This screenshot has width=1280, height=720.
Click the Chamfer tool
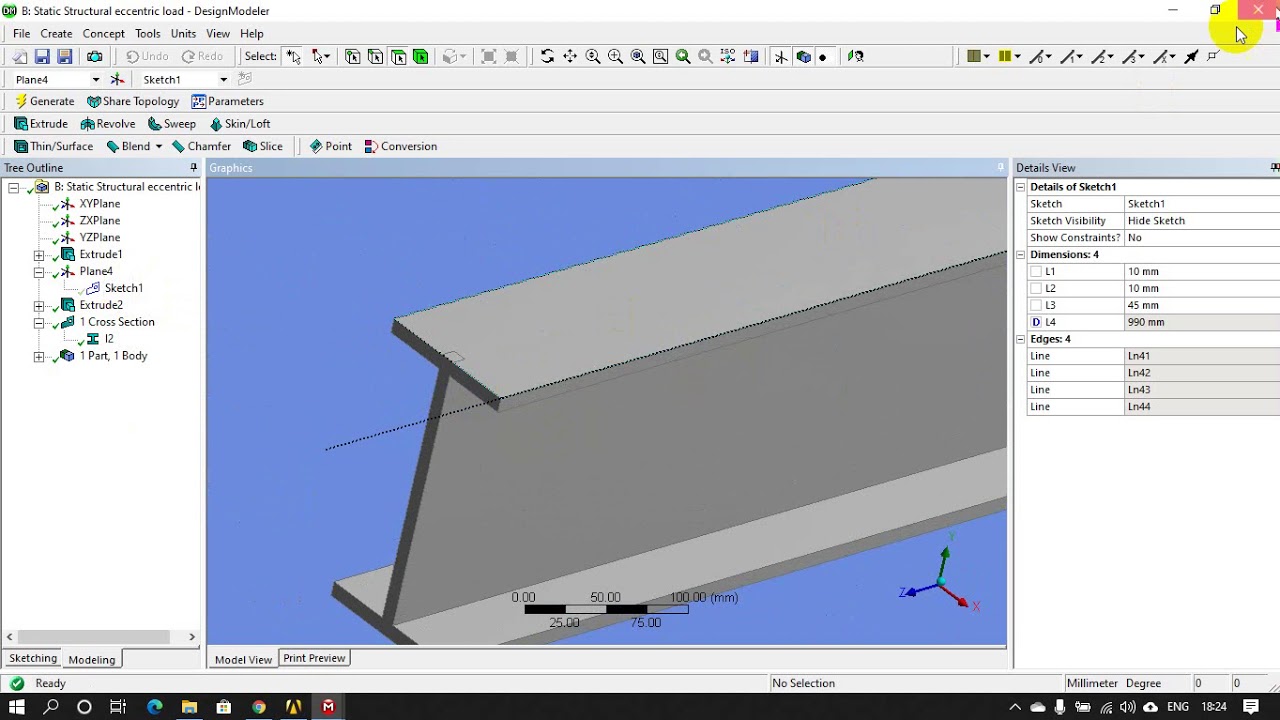coord(201,146)
